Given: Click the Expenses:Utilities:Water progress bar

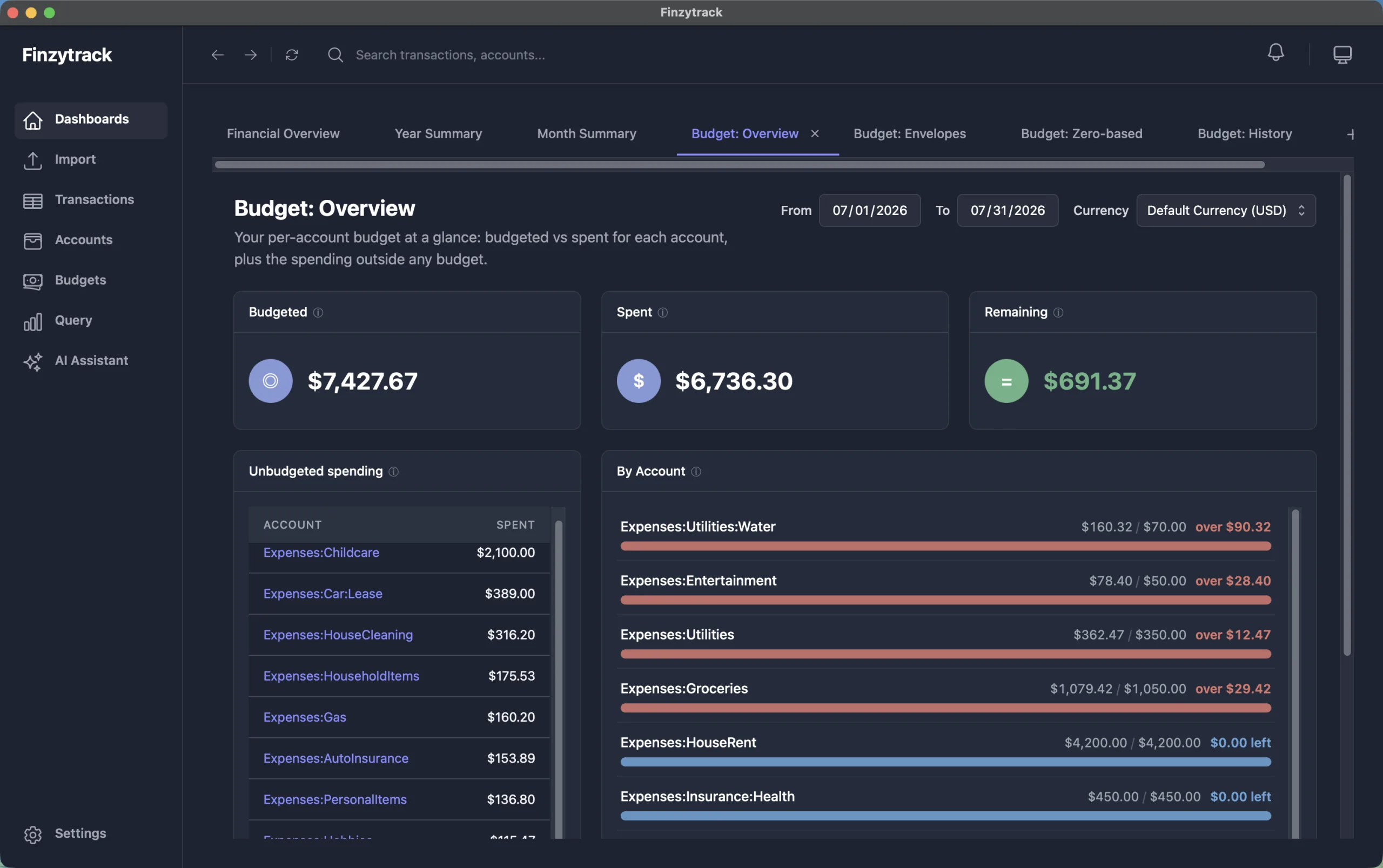Looking at the screenshot, I should click(x=945, y=546).
